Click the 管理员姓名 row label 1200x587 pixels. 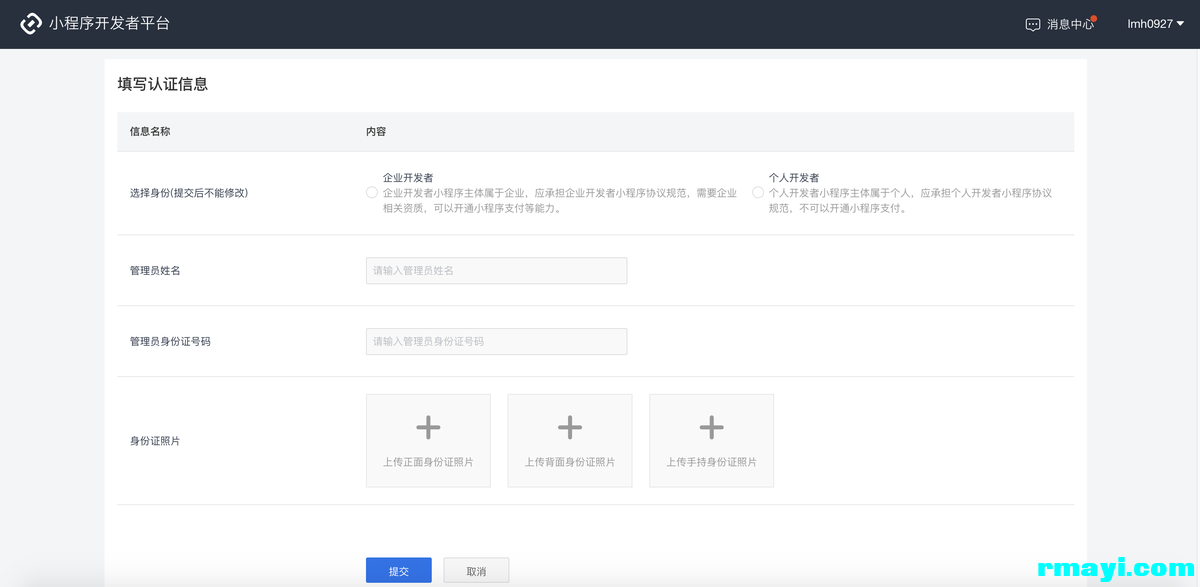click(x=155, y=270)
